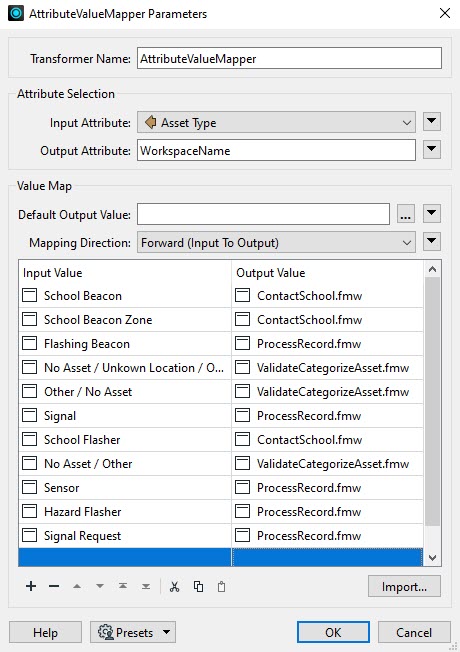Copy selected row using copy icon
Screen dimensions: 460x652
pos(198,586)
